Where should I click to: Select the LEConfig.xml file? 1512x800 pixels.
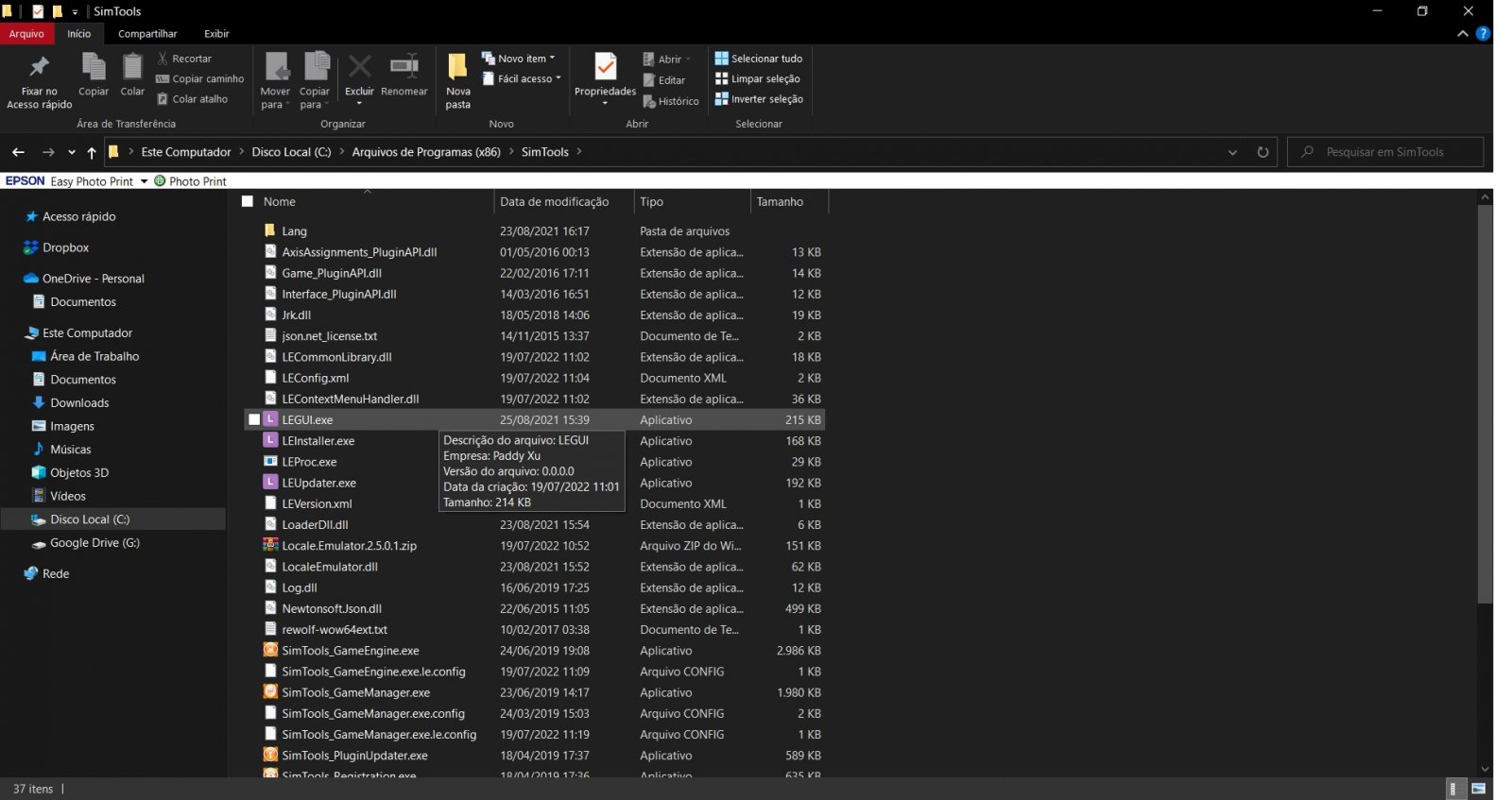coord(315,378)
